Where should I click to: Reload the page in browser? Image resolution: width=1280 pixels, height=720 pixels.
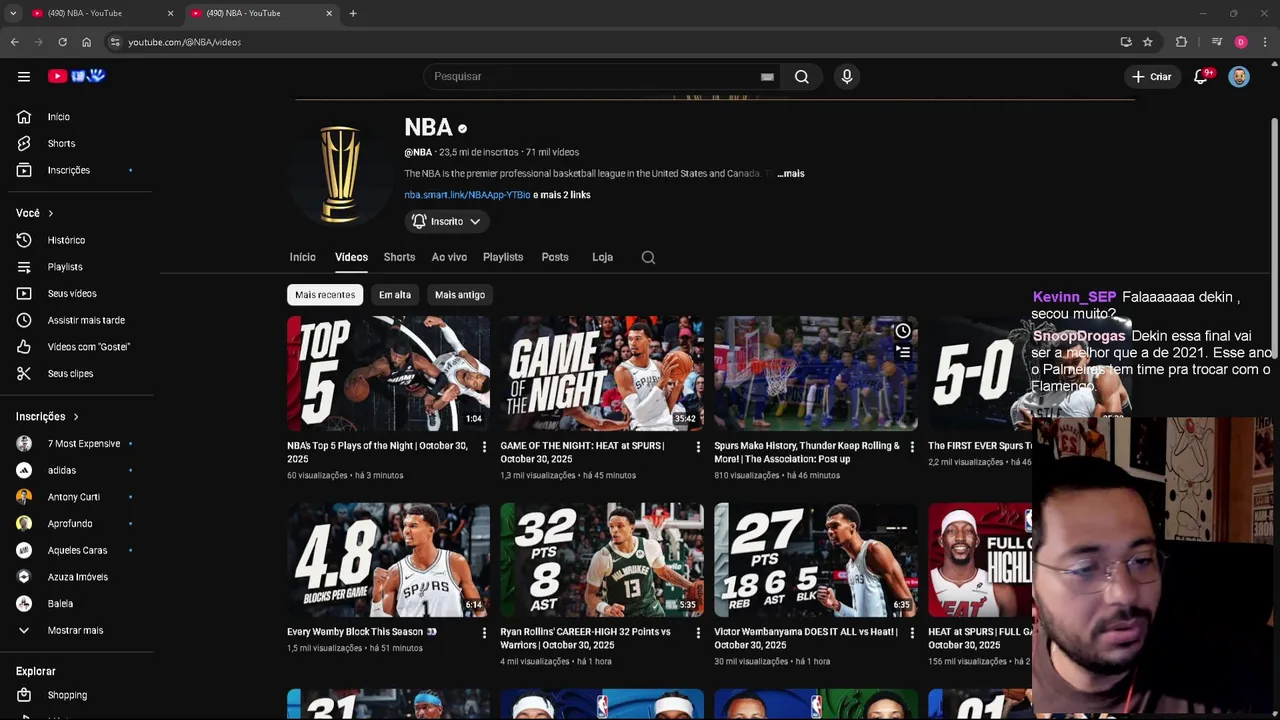point(62,42)
